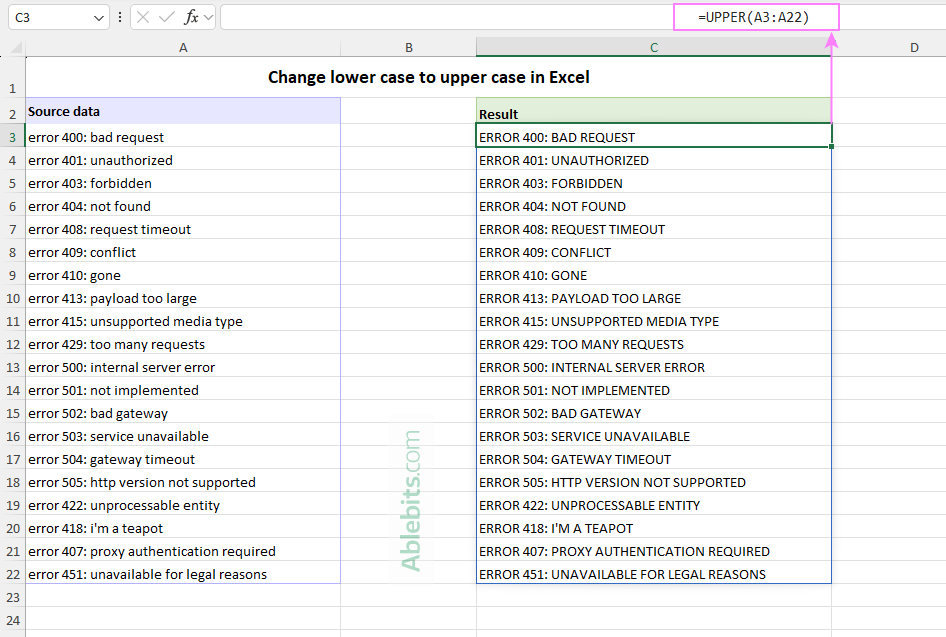Click the 'Source data' header cell
The height and width of the screenshot is (637, 946).
[183, 111]
